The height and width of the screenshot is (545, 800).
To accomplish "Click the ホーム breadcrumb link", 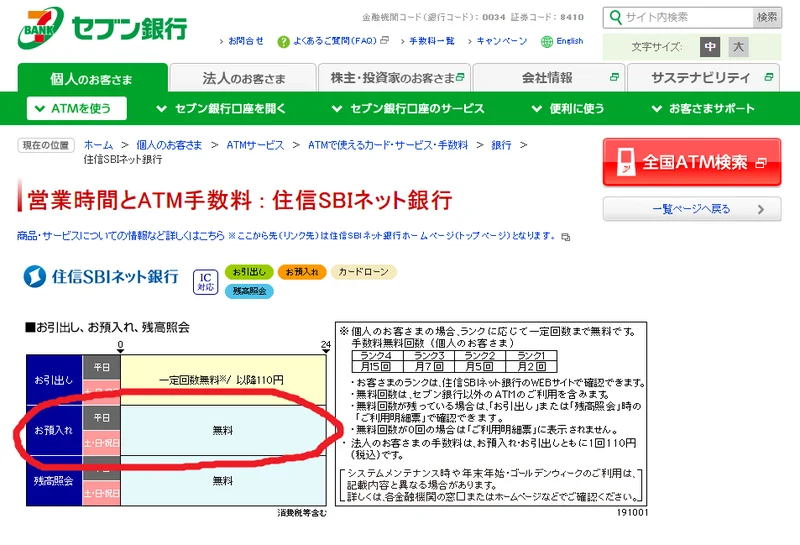I will point(98,145).
